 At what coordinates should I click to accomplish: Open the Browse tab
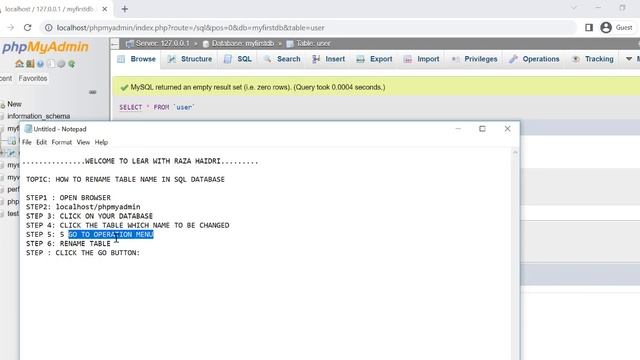pos(137,59)
